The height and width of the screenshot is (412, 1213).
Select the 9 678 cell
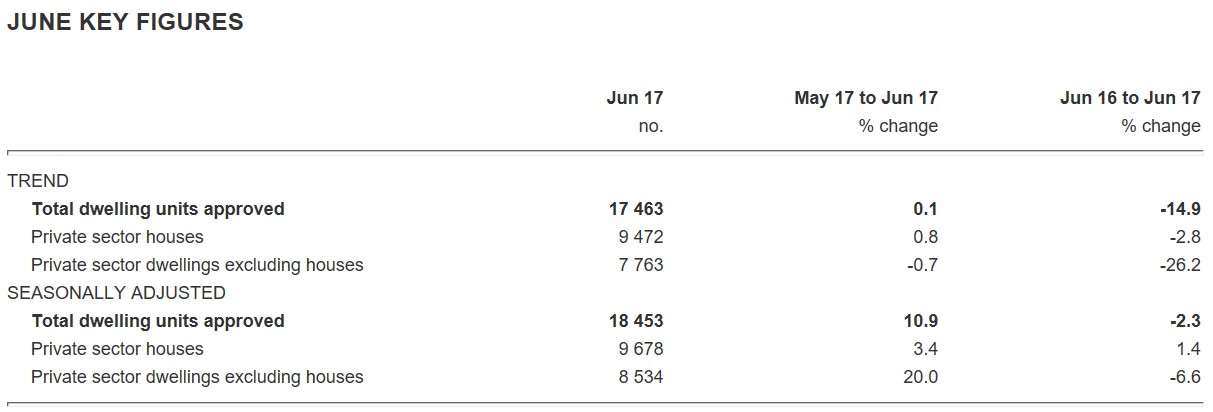641,349
